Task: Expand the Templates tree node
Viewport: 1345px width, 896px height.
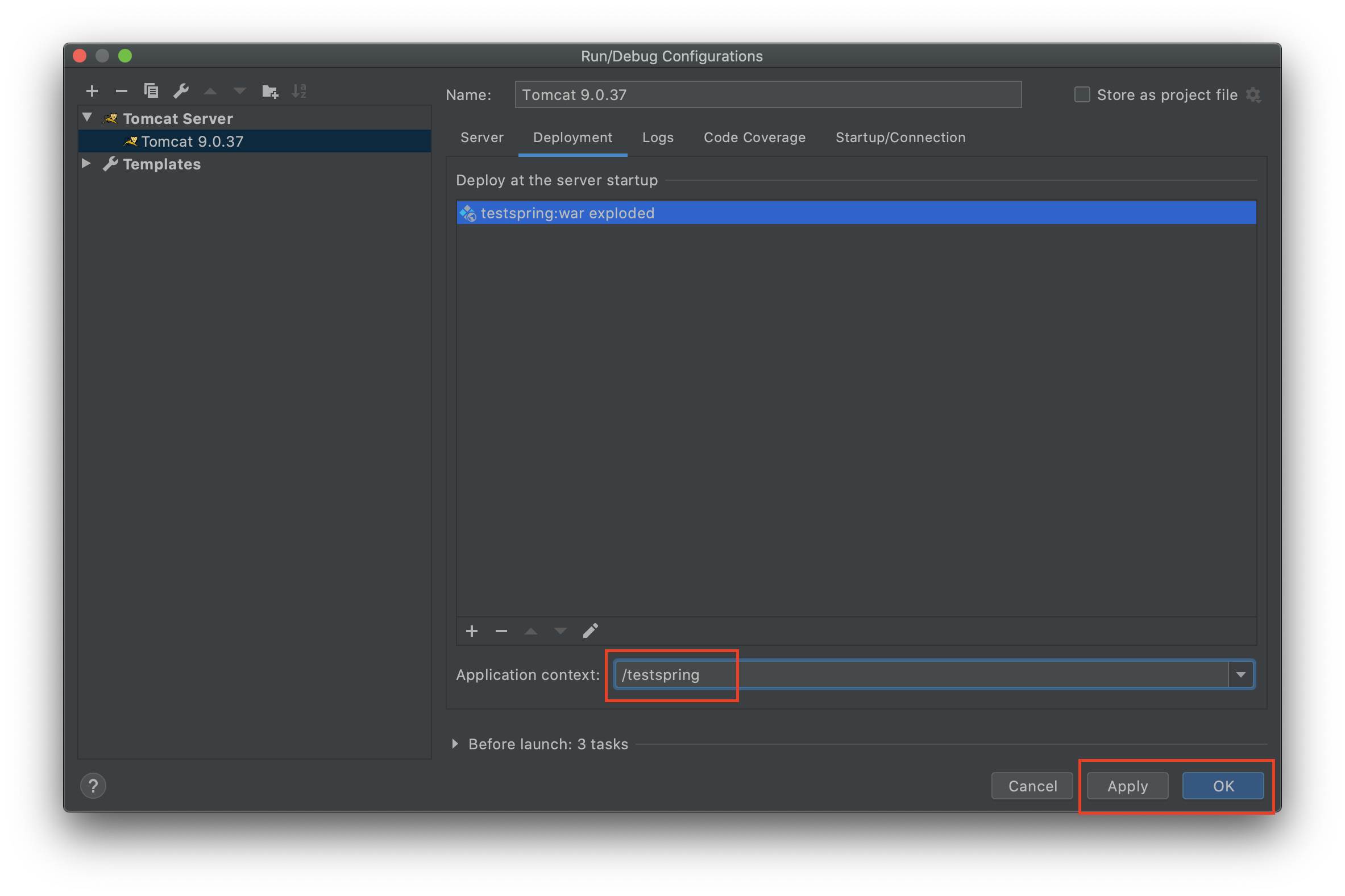Action: [86, 163]
